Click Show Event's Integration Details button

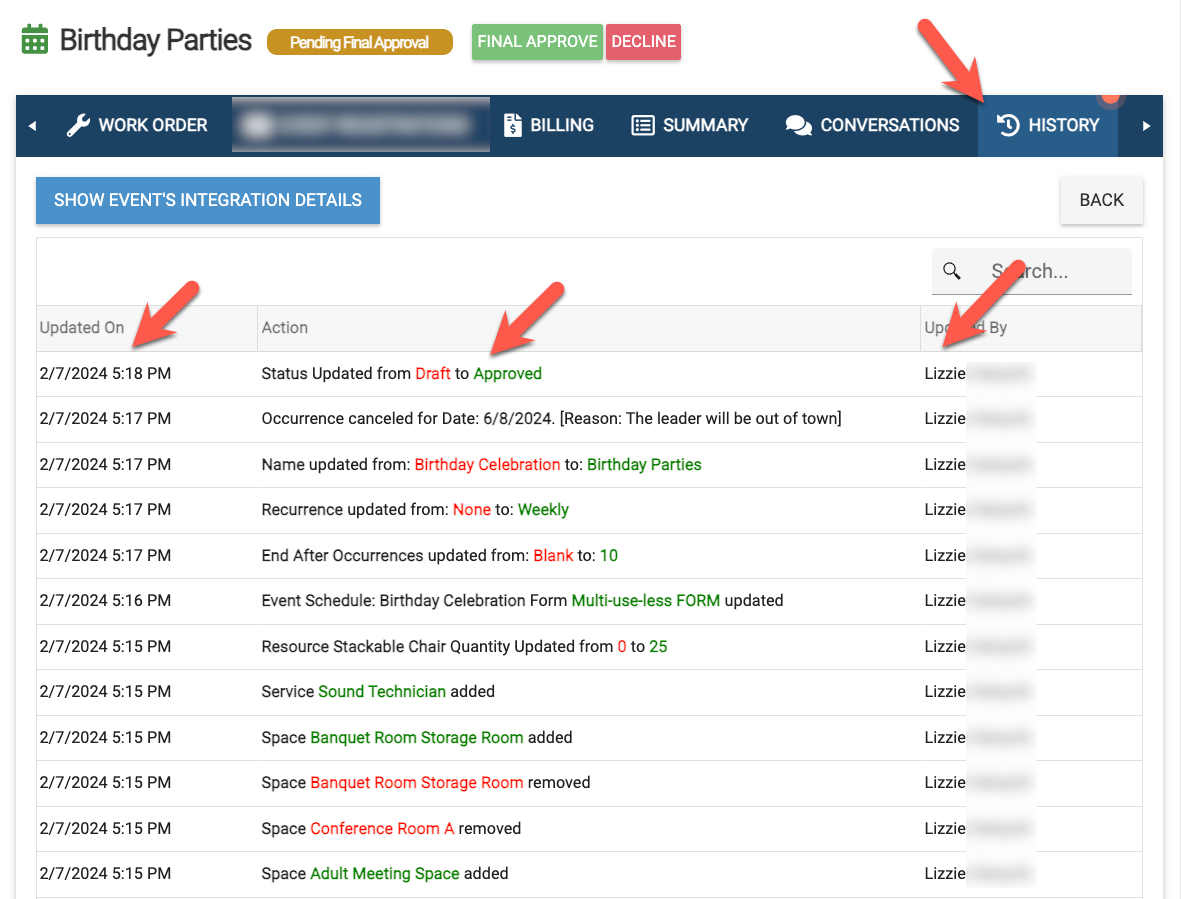click(x=208, y=200)
